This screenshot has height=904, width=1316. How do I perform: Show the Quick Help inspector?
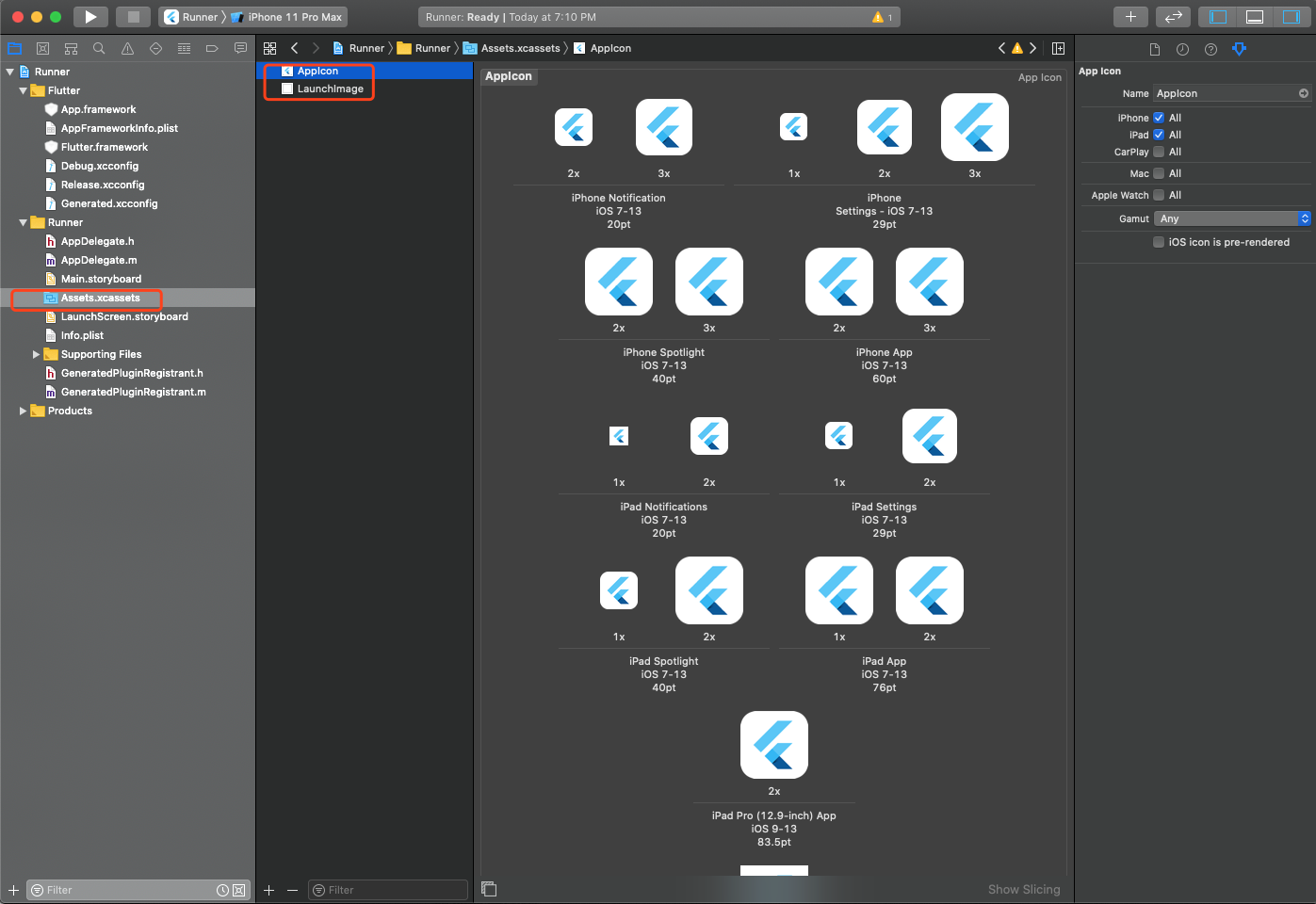click(1211, 49)
